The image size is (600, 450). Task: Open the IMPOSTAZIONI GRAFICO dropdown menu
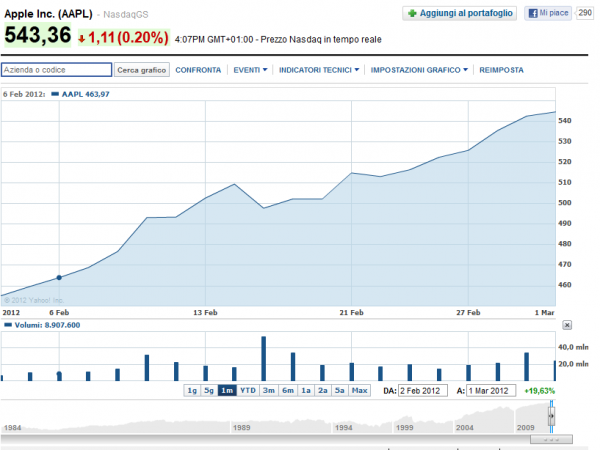(x=419, y=70)
